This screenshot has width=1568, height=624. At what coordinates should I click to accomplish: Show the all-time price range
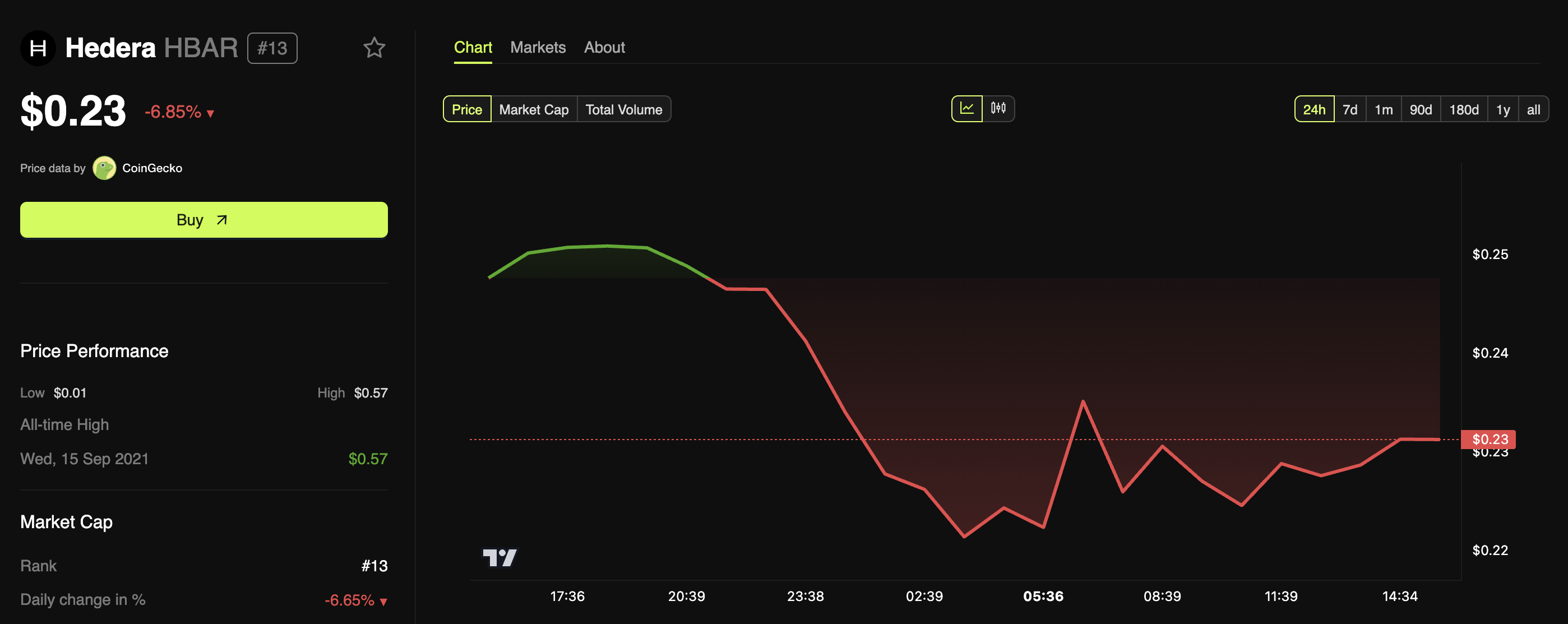(x=1533, y=109)
